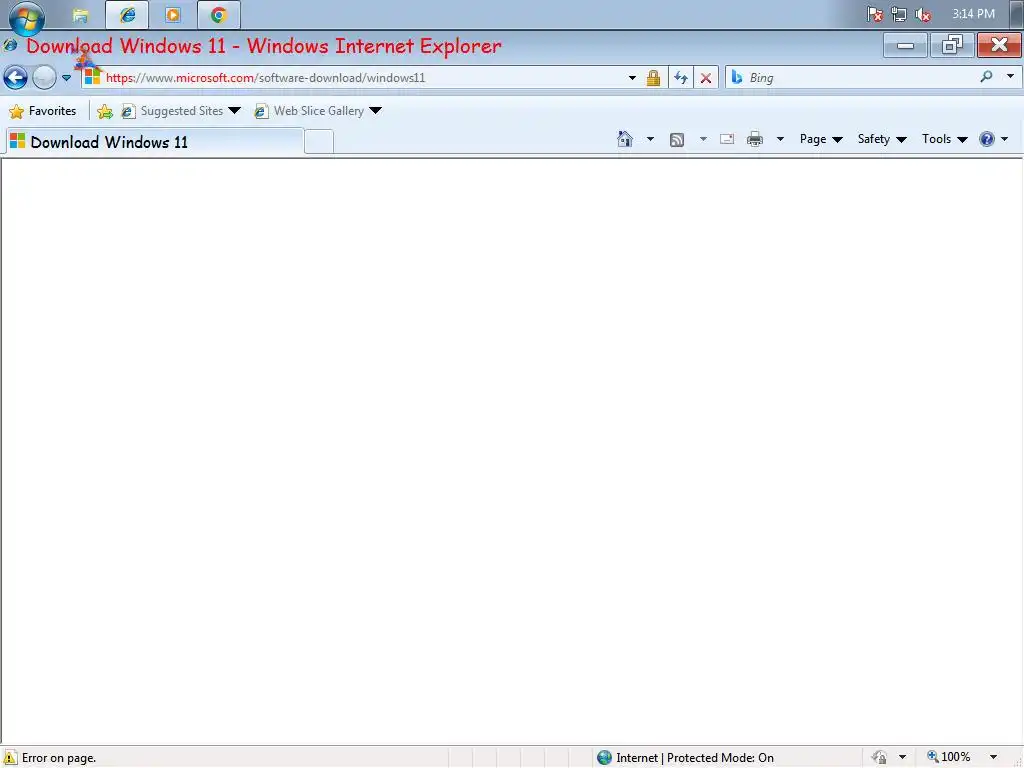
Task: Click the 3:14 PM clock
Action: click(973, 14)
